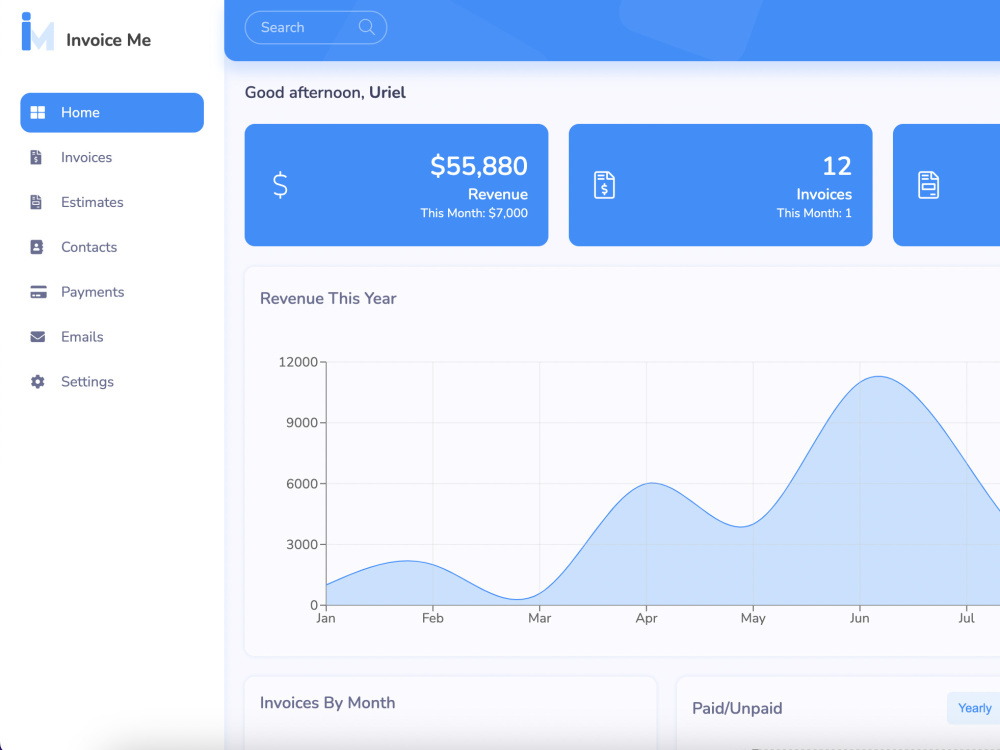Screen dimensions: 1000x750
Task: Click the Emails envelope icon
Action: coord(38,337)
